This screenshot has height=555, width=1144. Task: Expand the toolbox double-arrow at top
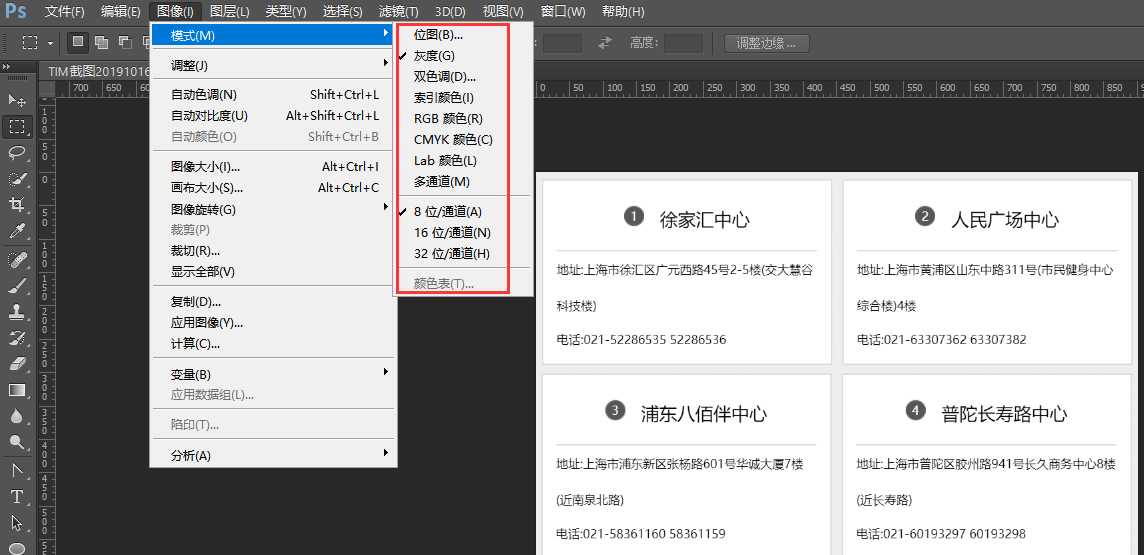point(7,67)
